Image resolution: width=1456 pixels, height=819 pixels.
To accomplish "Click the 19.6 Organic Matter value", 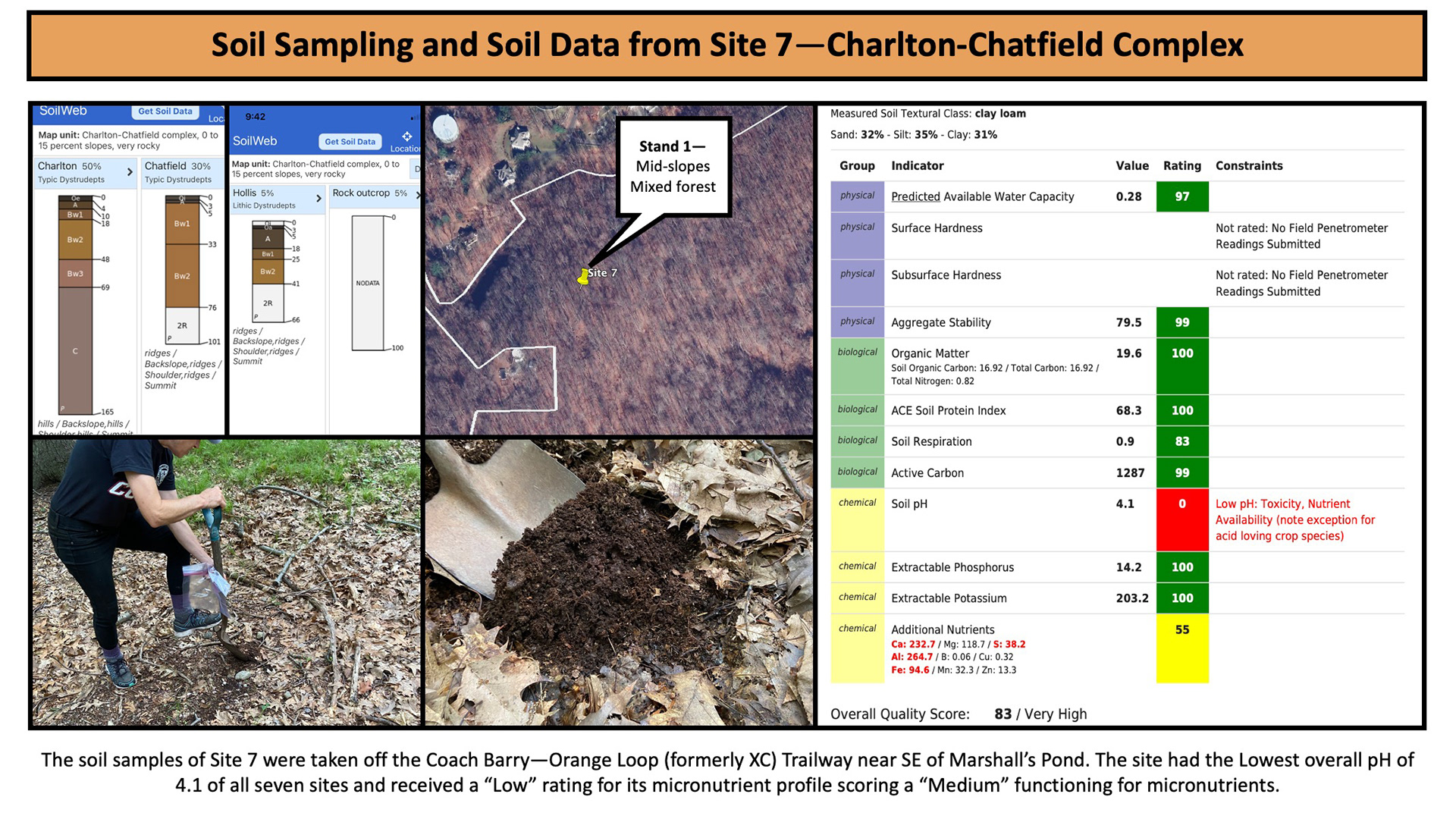I will coord(1128,353).
